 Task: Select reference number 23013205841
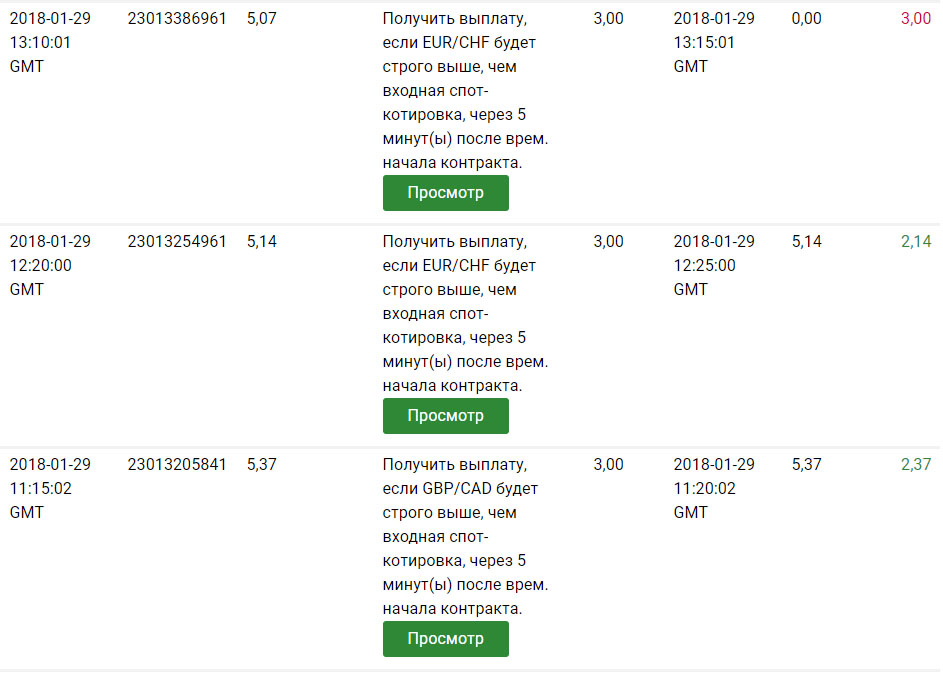[177, 465]
